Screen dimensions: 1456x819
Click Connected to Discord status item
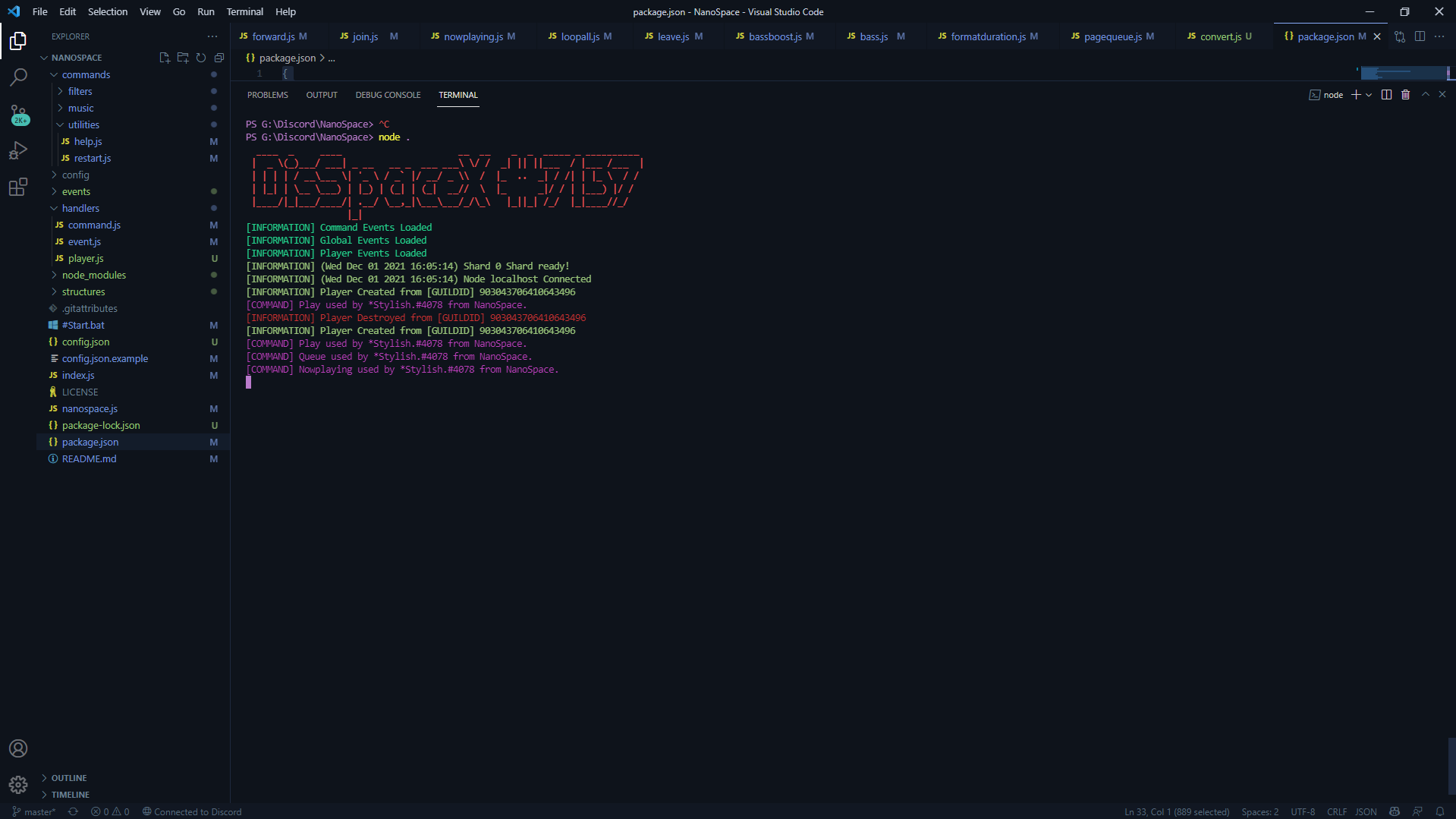point(192,811)
